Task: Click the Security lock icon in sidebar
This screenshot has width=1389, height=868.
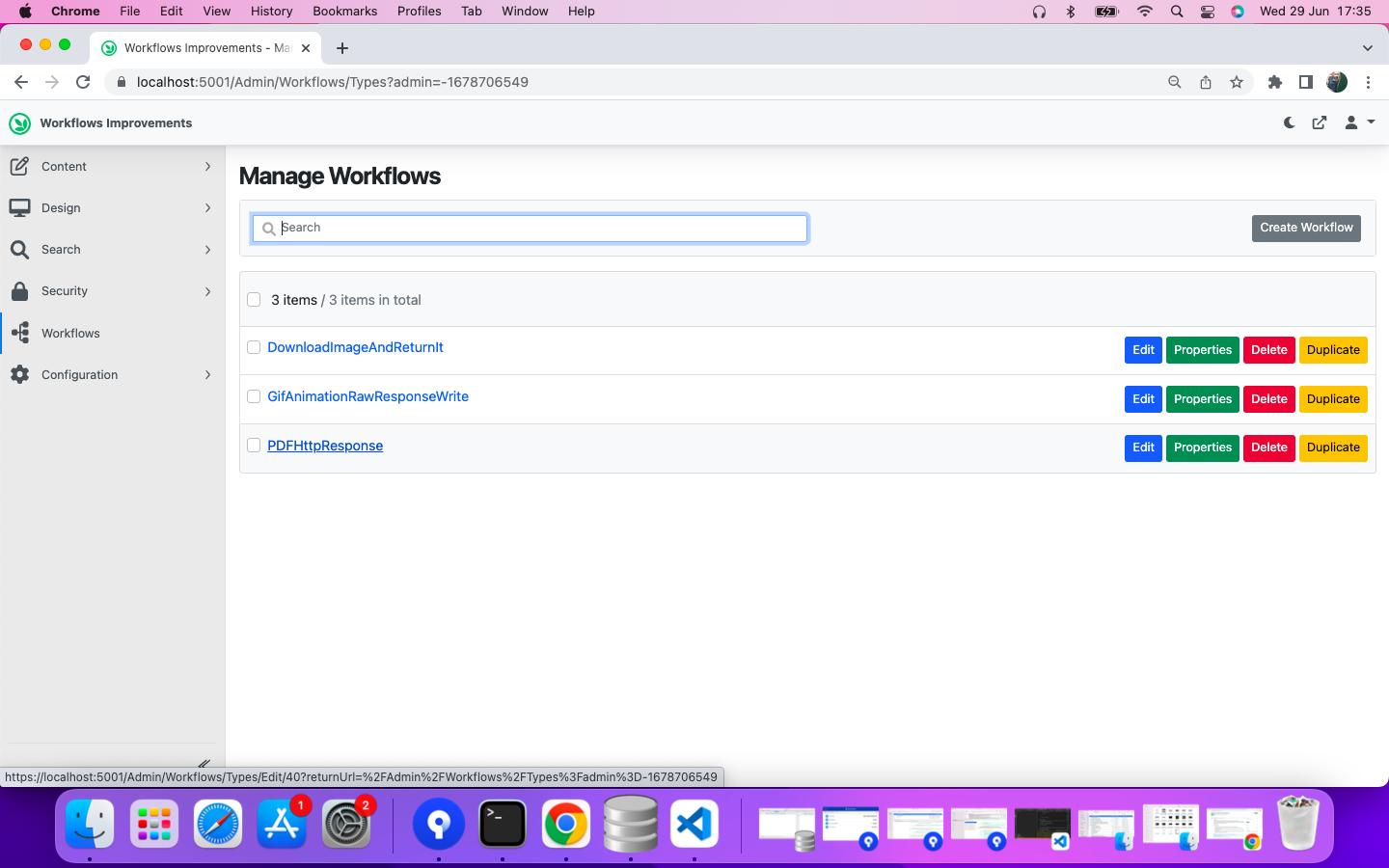Action: coord(19,291)
